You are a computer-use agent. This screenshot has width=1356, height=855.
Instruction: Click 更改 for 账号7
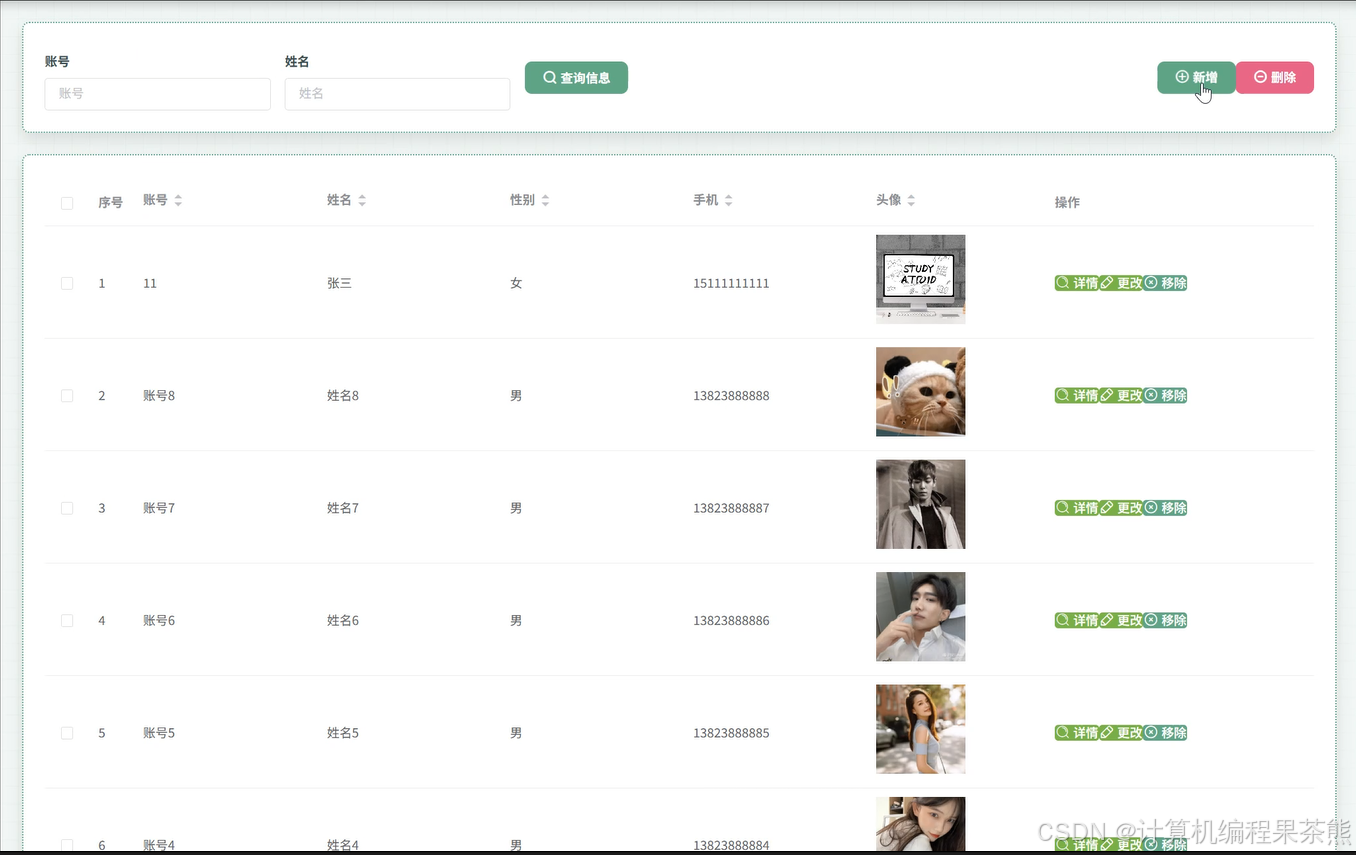tap(1121, 508)
